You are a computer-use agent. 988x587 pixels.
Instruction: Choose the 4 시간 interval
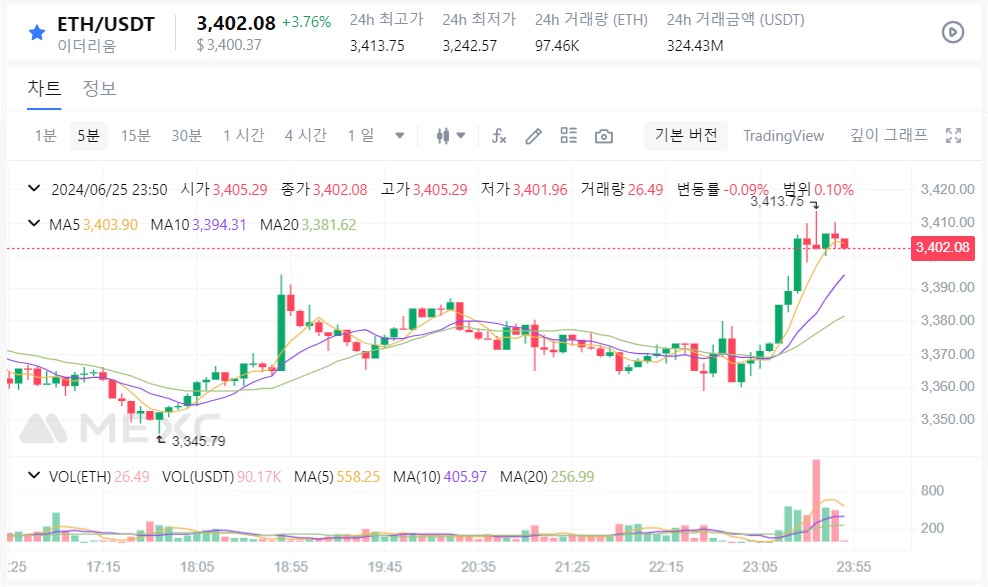[x=306, y=135]
